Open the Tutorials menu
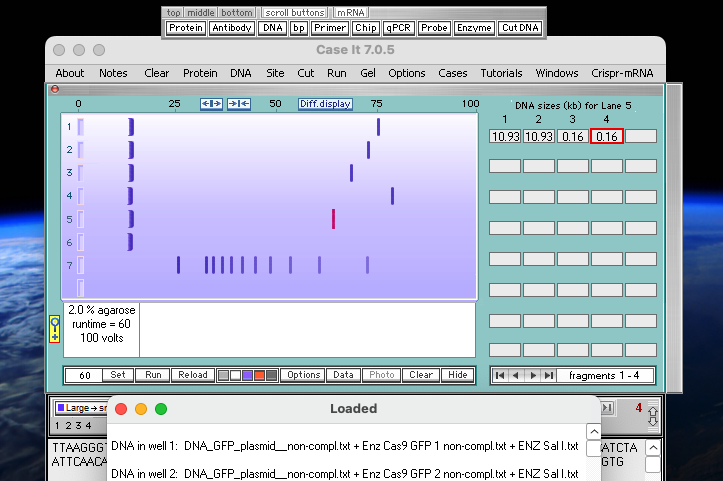Viewport: 723px width, 481px height. click(x=501, y=73)
